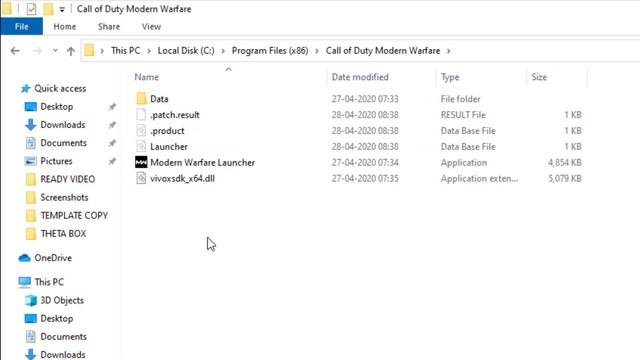The height and width of the screenshot is (360, 640).
Task: Navigate to Local Disk (C:) breadcrumb
Action: [186, 51]
